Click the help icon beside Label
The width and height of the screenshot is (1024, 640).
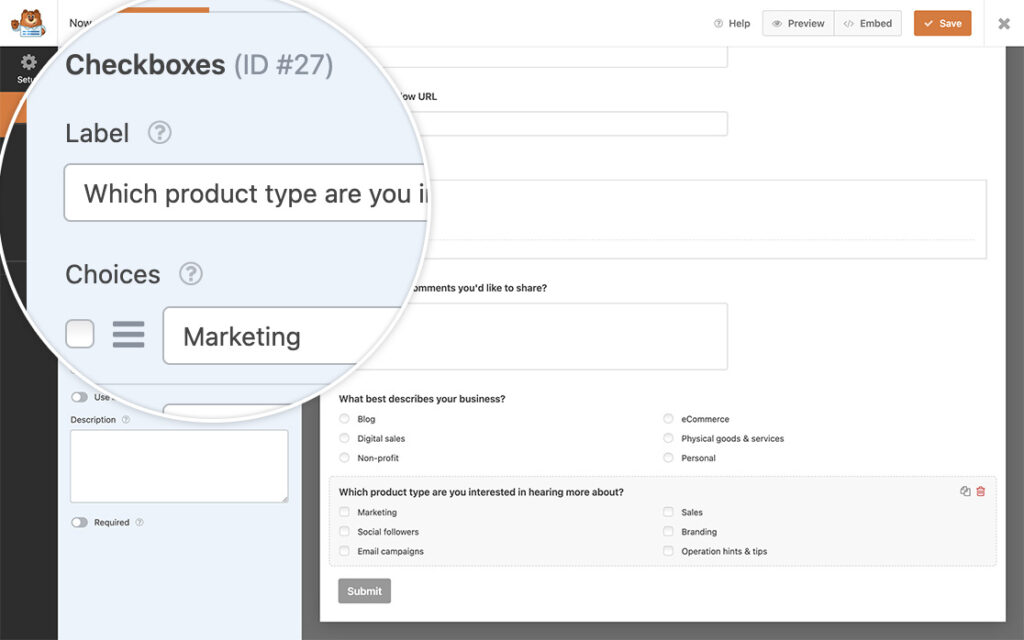point(159,133)
